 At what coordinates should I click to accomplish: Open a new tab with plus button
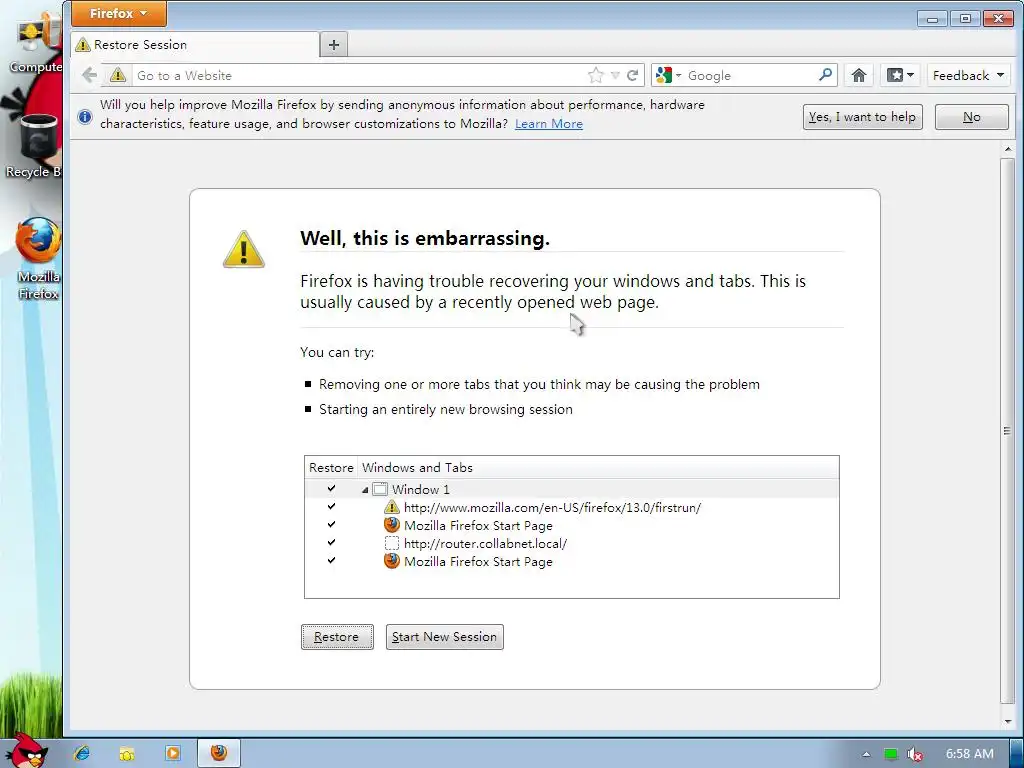pos(334,45)
